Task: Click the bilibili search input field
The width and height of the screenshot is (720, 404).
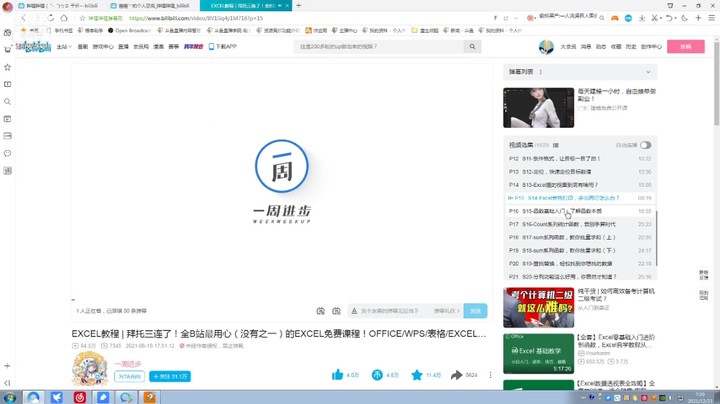Action: click(x=379, y=46)
